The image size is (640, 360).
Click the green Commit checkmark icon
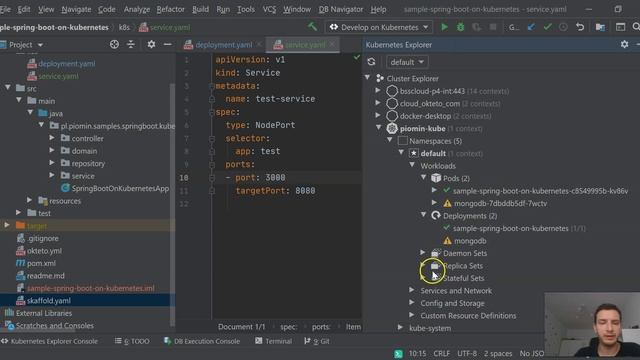[x=547, y=27]
